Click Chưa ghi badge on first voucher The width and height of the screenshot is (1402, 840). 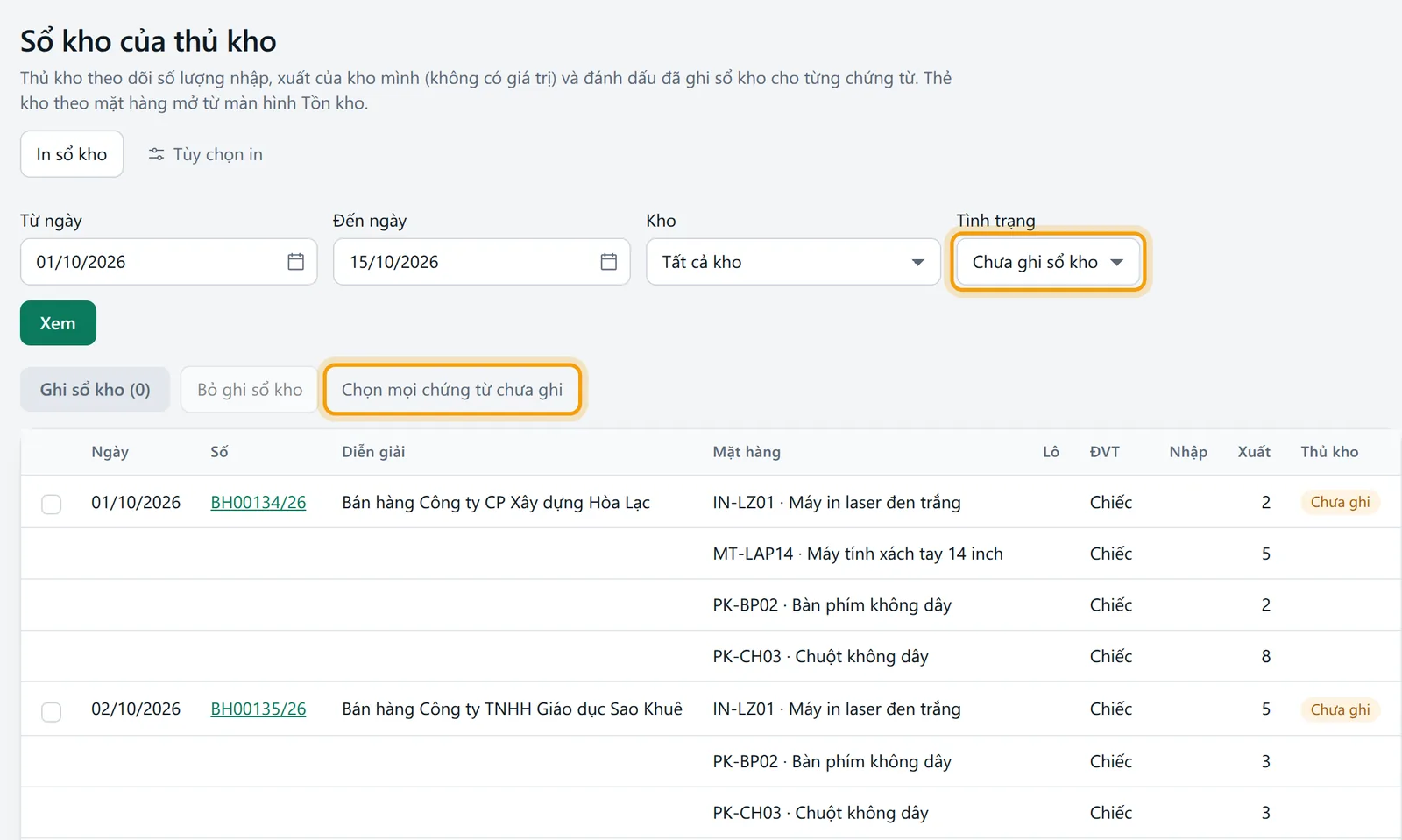point(1340,502)
